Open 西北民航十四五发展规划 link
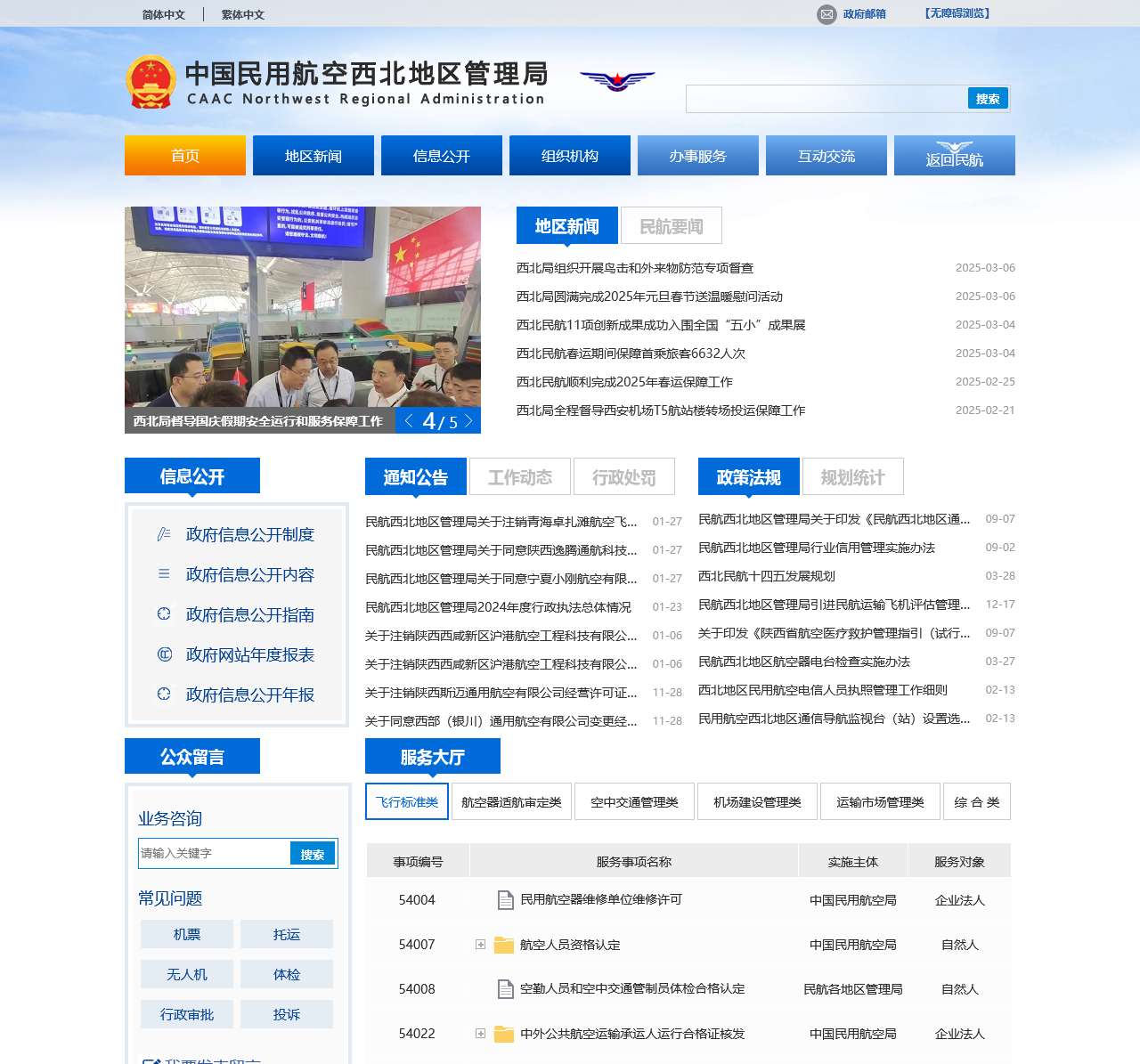1140x1064 pixels. [767, 576]
